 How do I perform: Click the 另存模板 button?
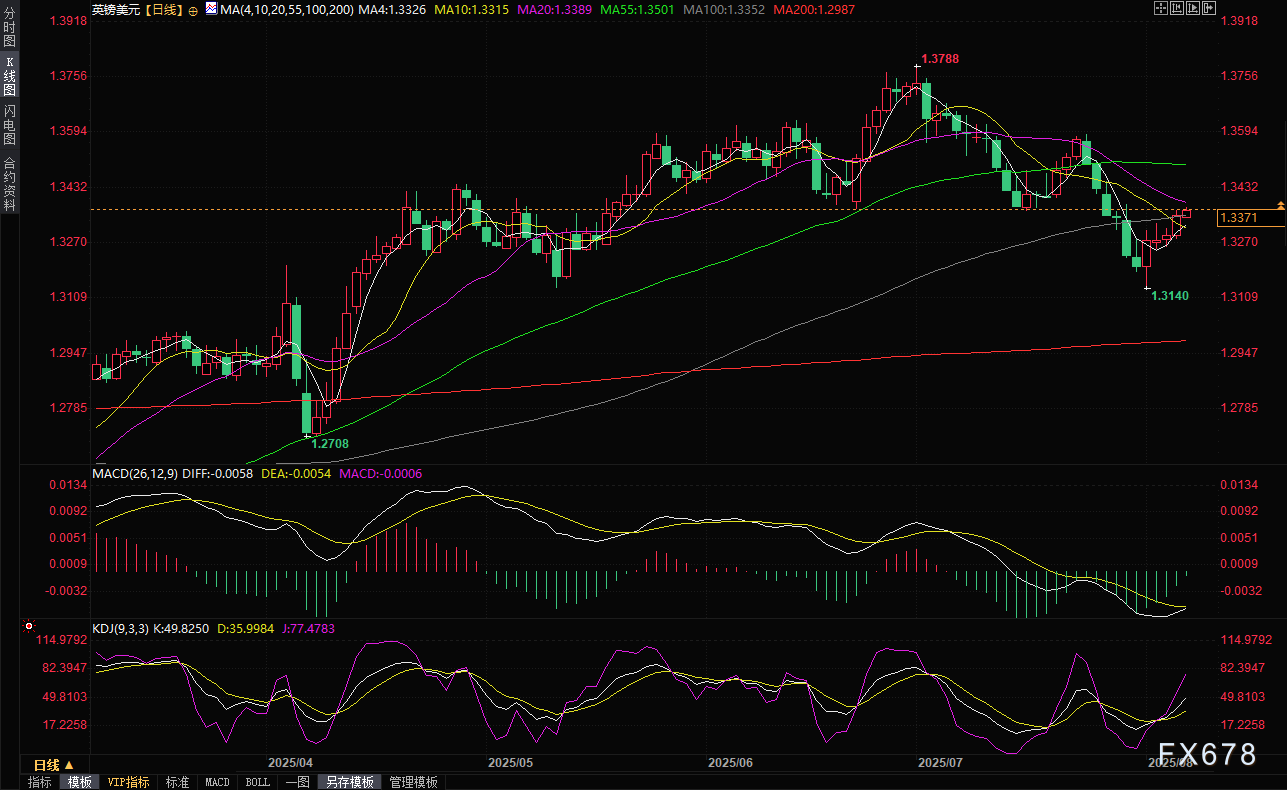tap(350, 782)
